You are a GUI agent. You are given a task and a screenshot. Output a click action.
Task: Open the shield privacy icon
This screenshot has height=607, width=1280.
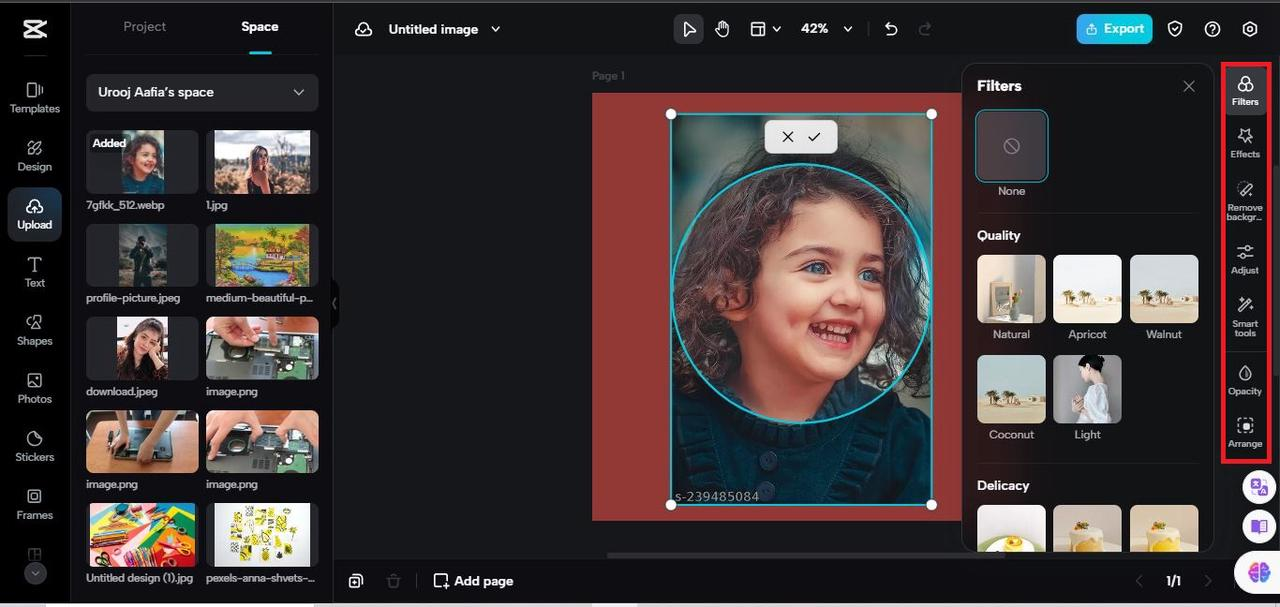(1175, 29)
